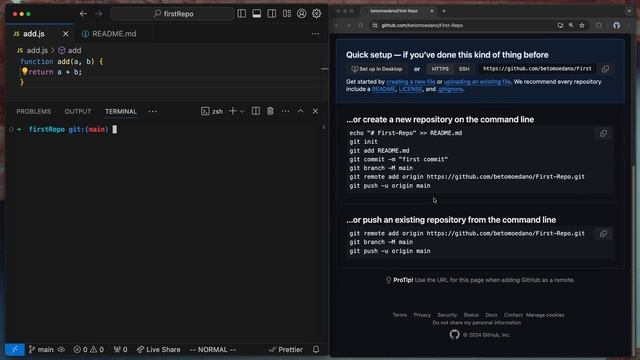The width and height of the screenshot is (640, 360).
Task: Click zoom magnifier icon in address bar
Action: coord(571,25)
